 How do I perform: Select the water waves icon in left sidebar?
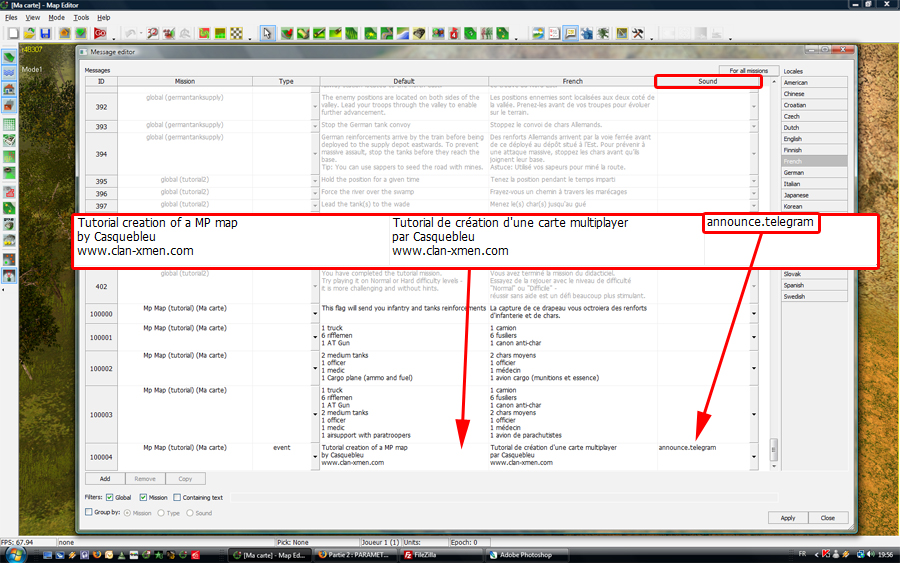pos(9,73)
